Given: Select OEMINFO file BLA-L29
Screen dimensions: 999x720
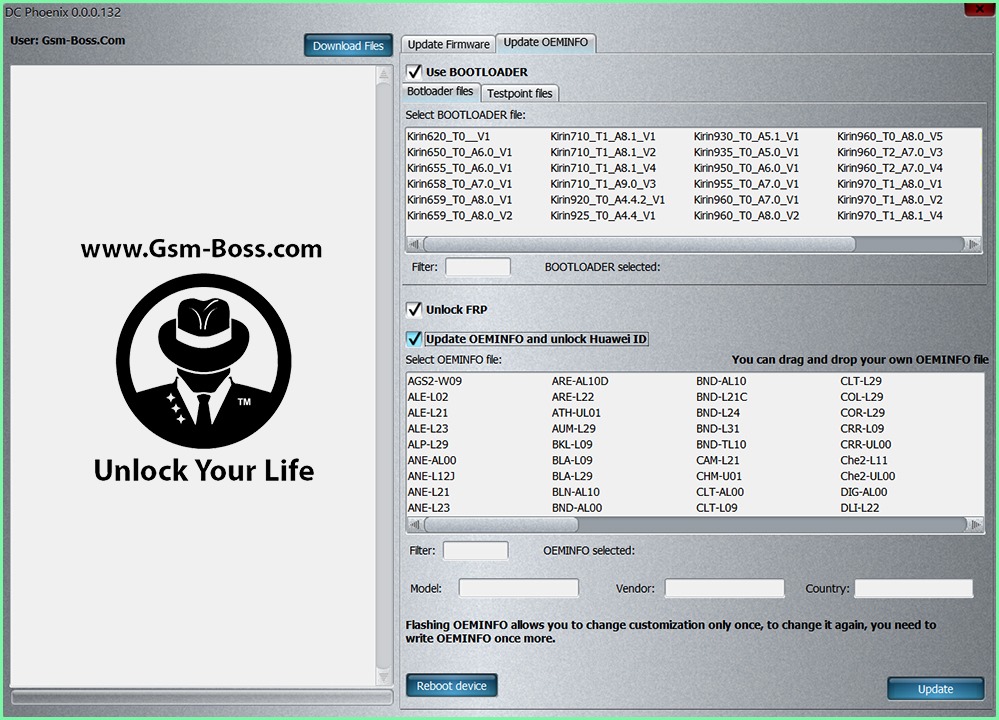Looking at the screenshot, I should 572,477.
